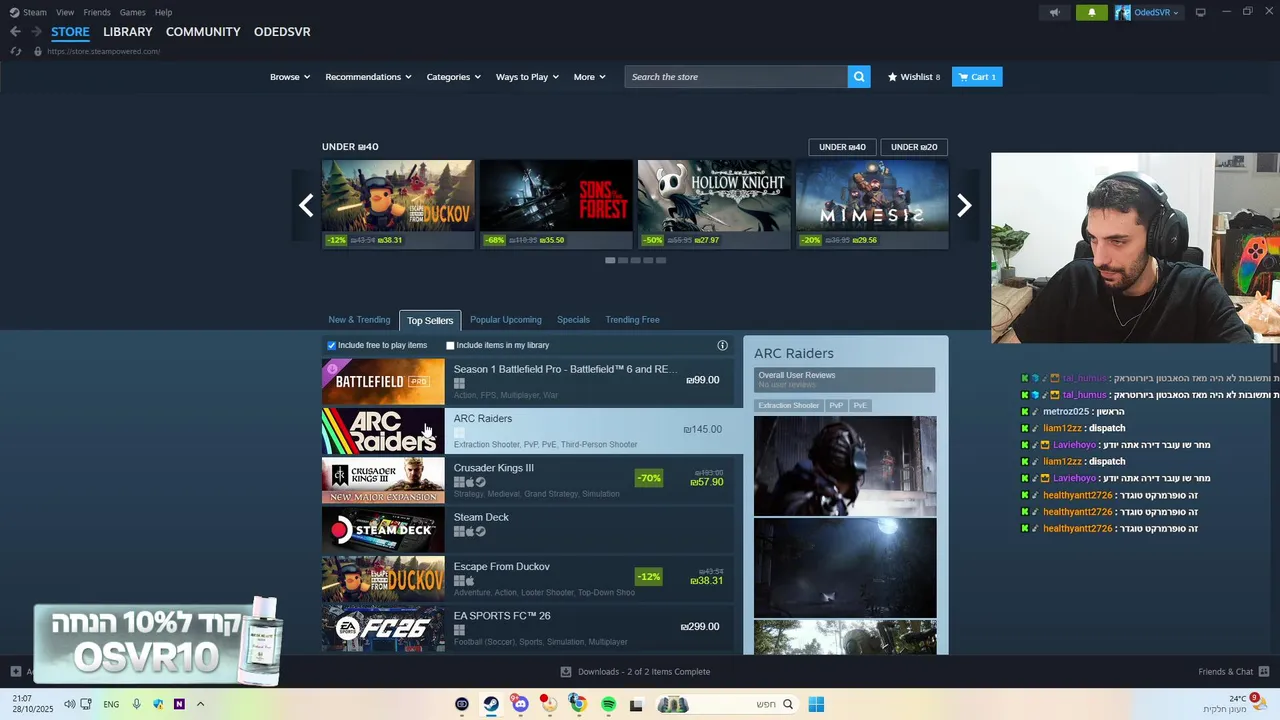Screen dimensions: 1280x720
Task: Click the taskbar microphone icon
Action: point(136,704)
